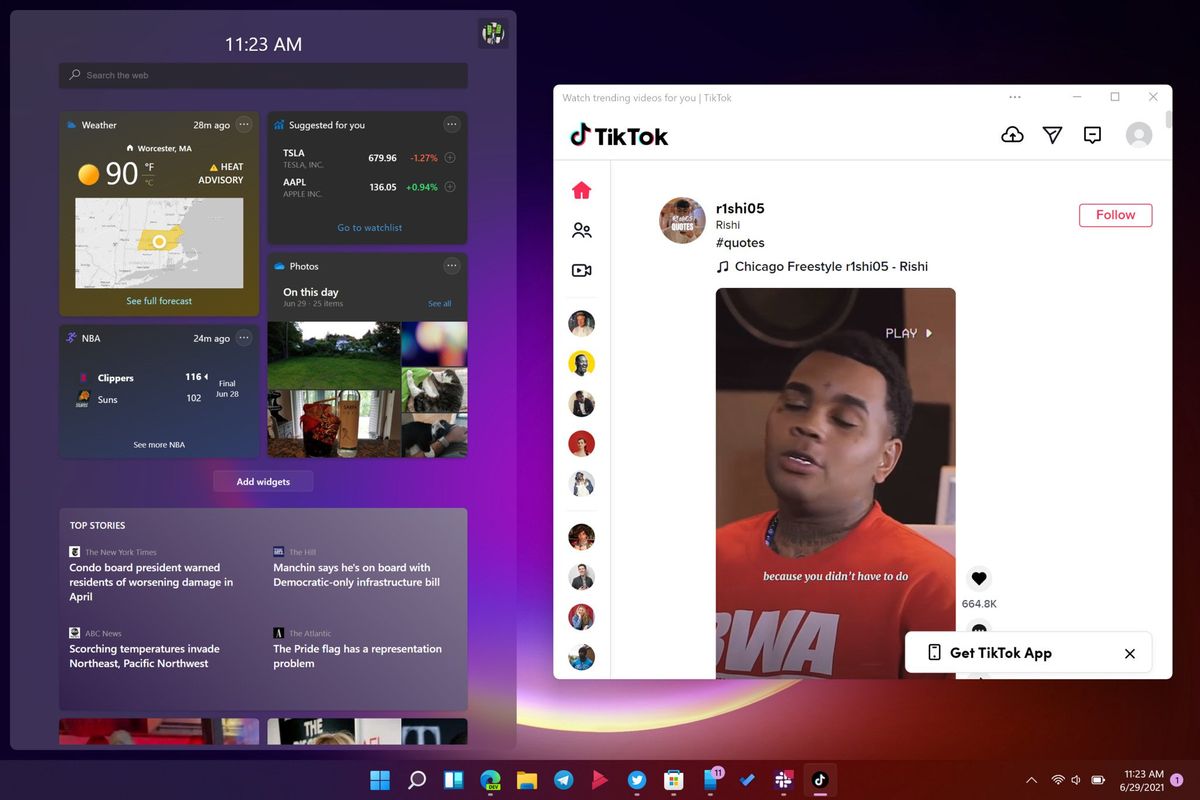Click the Add widgets button
This screenshot has width=1200, height=800.
(x=262, y=481)
